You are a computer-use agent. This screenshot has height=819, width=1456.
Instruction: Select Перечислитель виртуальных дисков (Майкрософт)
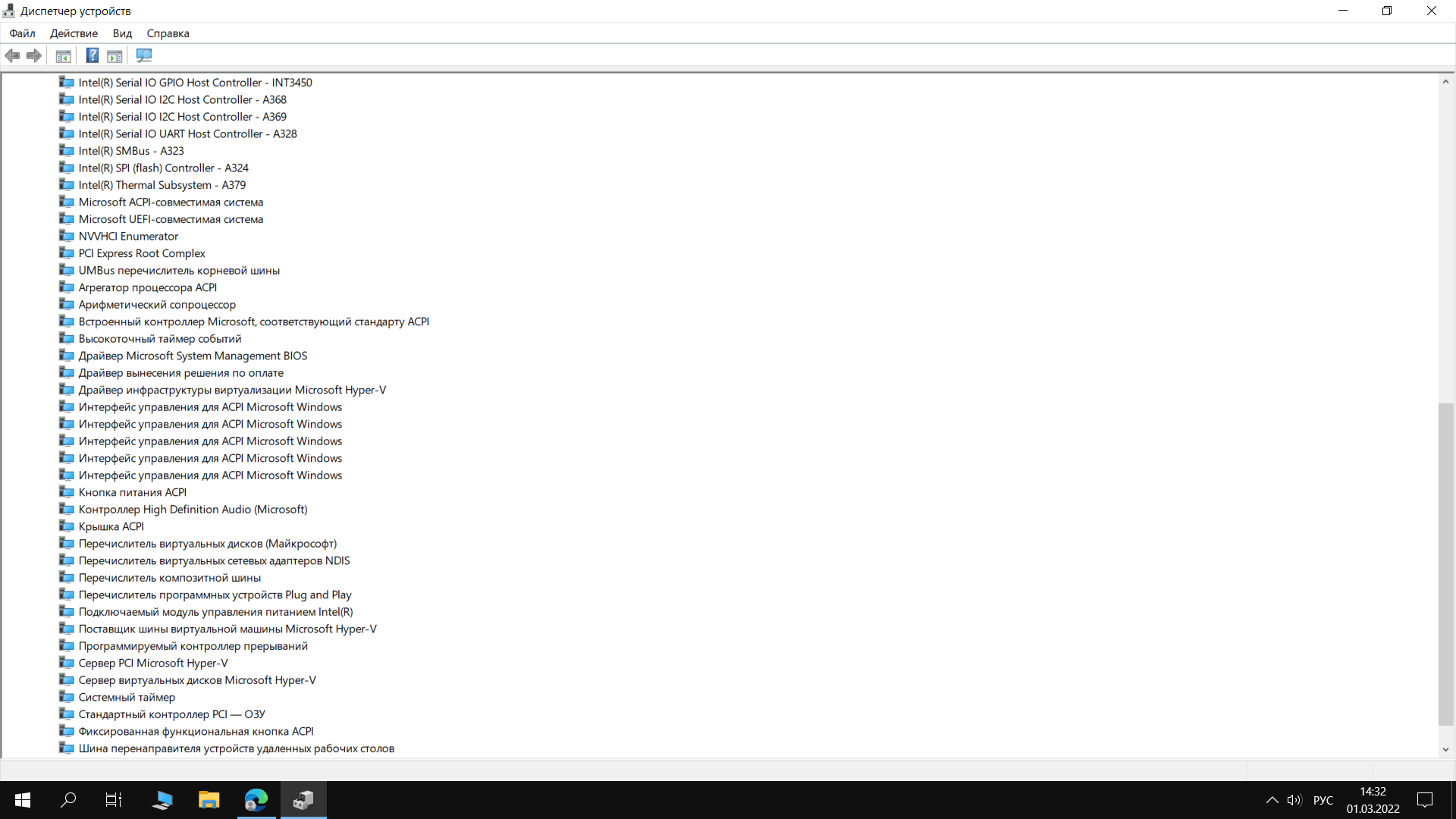pyautogui.click(x=207, y=543)
